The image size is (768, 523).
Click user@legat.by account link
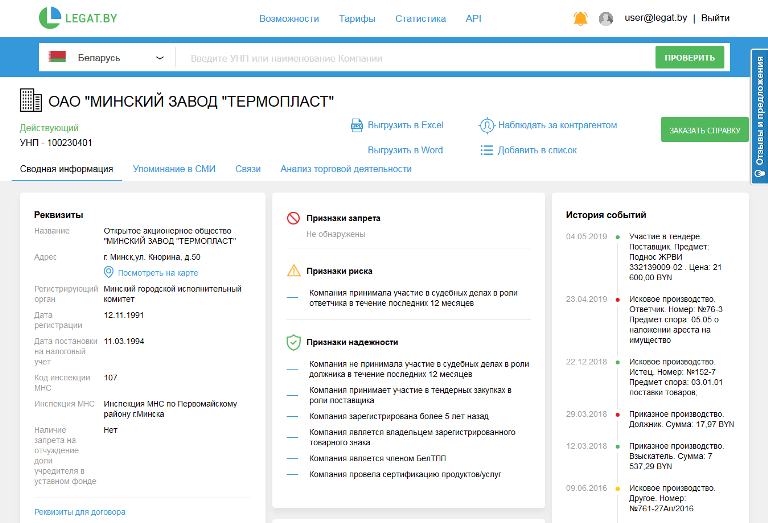point(656,18)
